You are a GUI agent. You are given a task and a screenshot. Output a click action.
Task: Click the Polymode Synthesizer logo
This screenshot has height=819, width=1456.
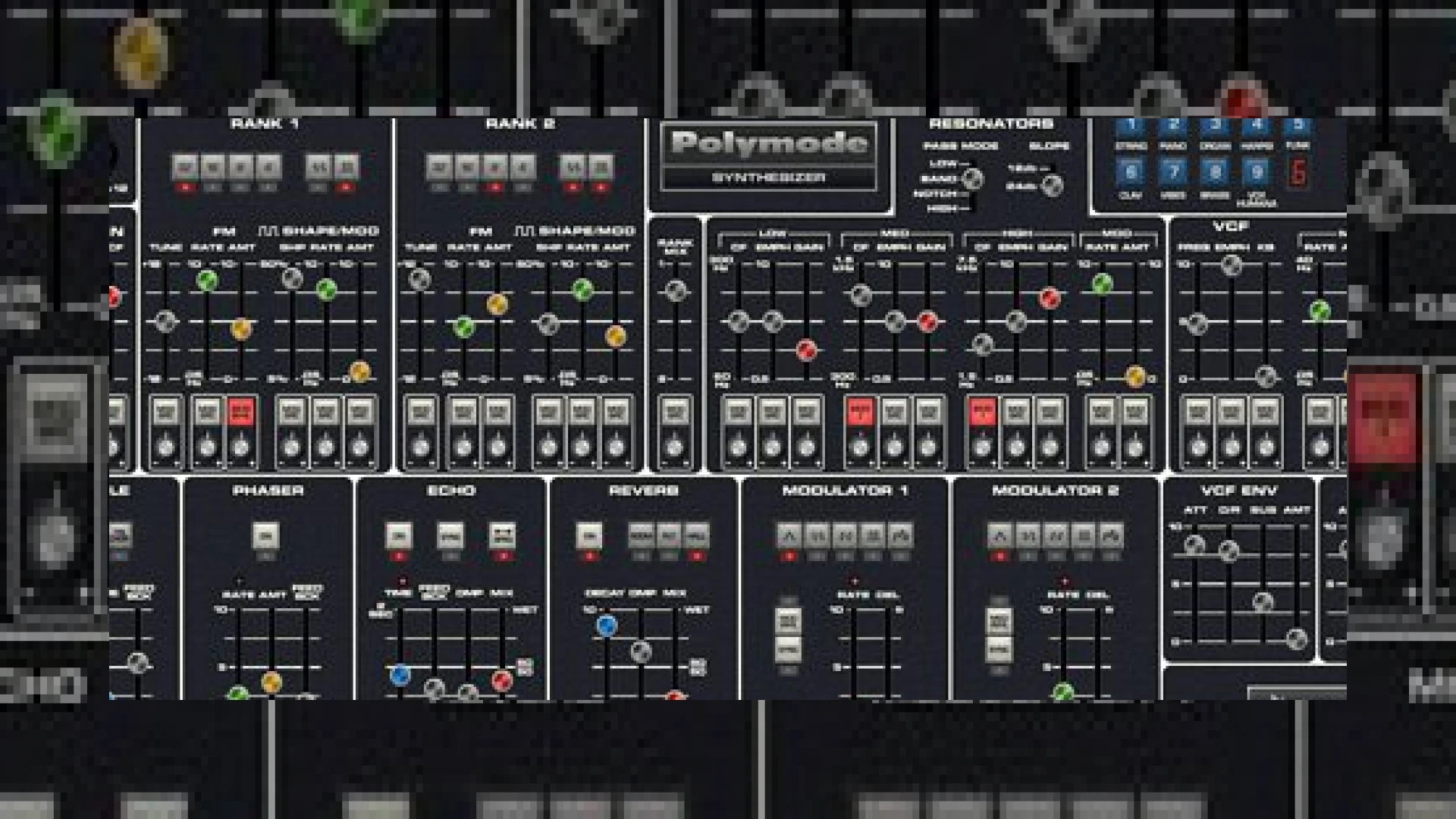pyautogui.click(x=769, y=156)
